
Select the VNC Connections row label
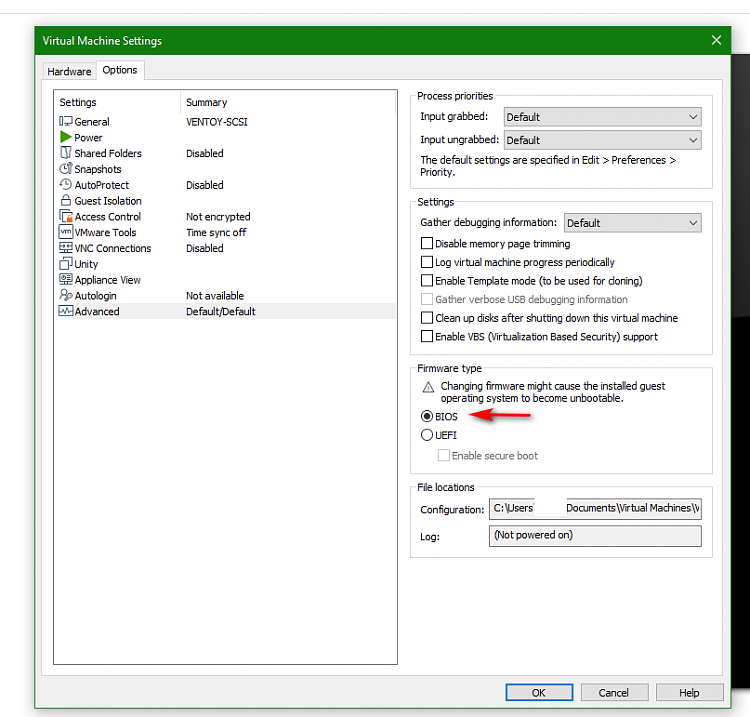(x=113, y=248)
